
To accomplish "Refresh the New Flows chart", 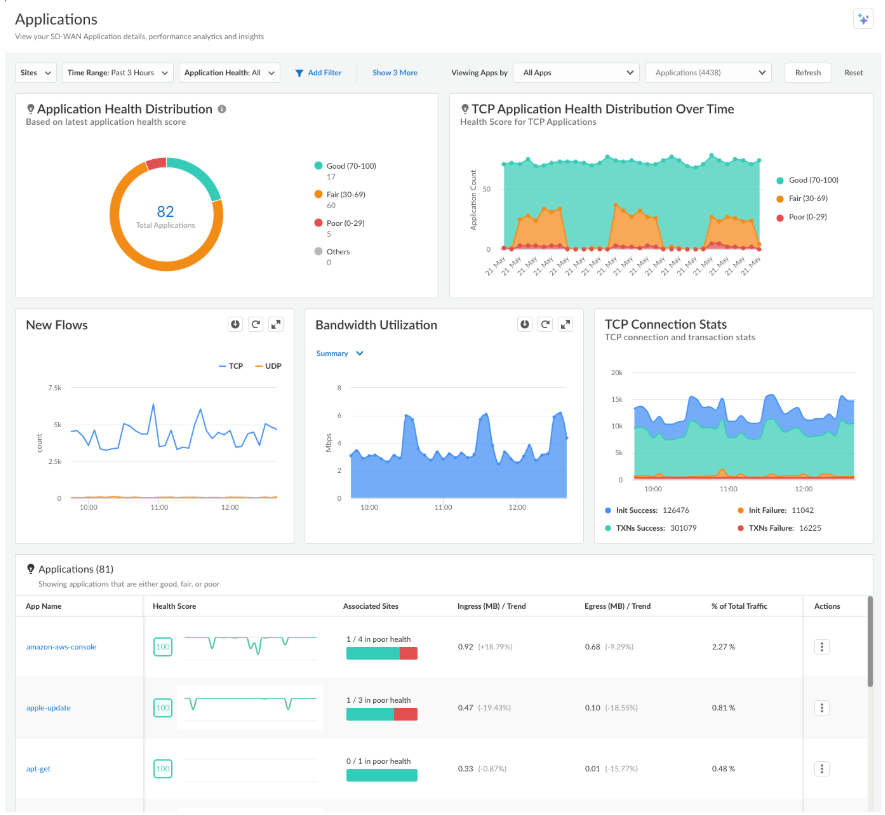I will point(256,325).
